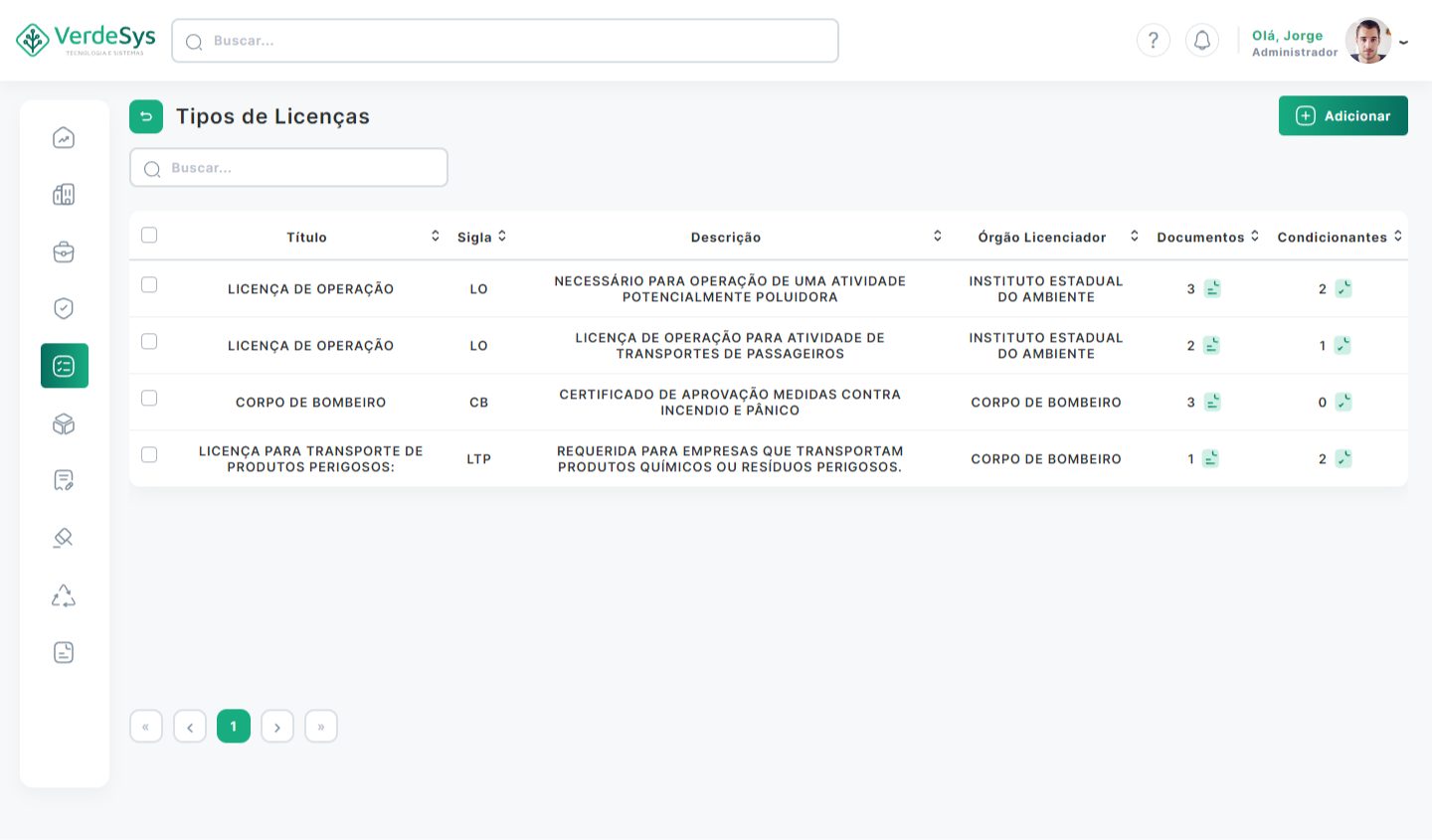Open the 3D box sidebar icon
The image size is (1432, 840).
pos(64,424)
